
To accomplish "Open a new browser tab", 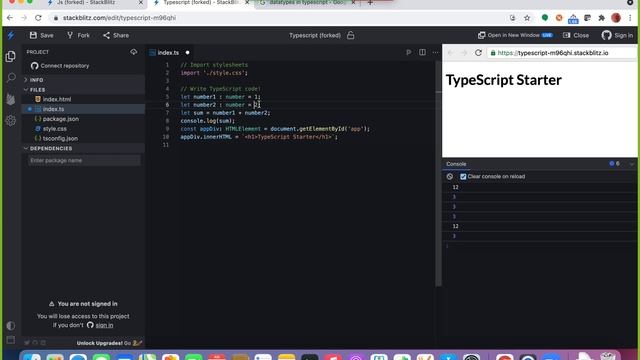I will [x=370, y=3].
